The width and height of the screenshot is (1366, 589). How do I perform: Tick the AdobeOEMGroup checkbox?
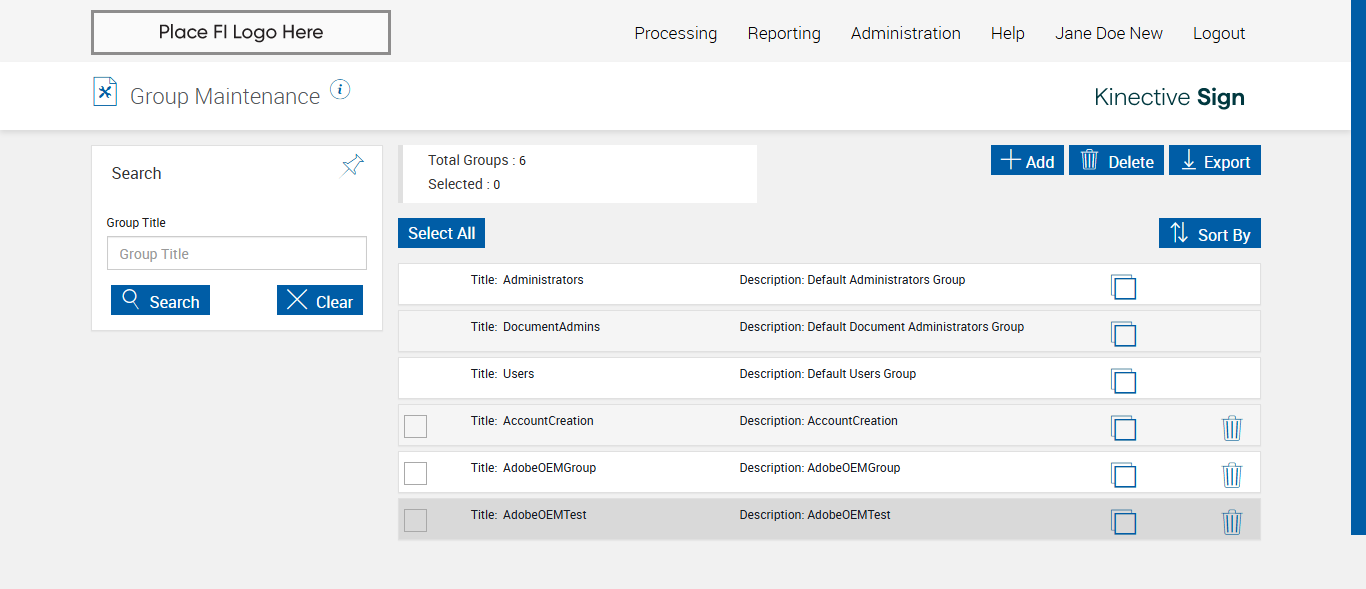click(x=415, y=473)
